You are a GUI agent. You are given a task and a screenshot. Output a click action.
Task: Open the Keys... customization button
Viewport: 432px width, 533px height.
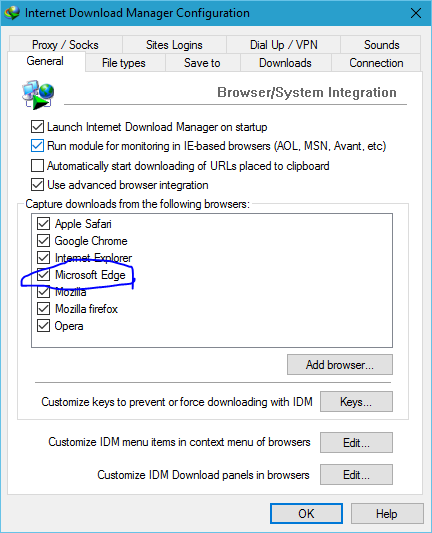pyautogui.click(x=356, y=402)
